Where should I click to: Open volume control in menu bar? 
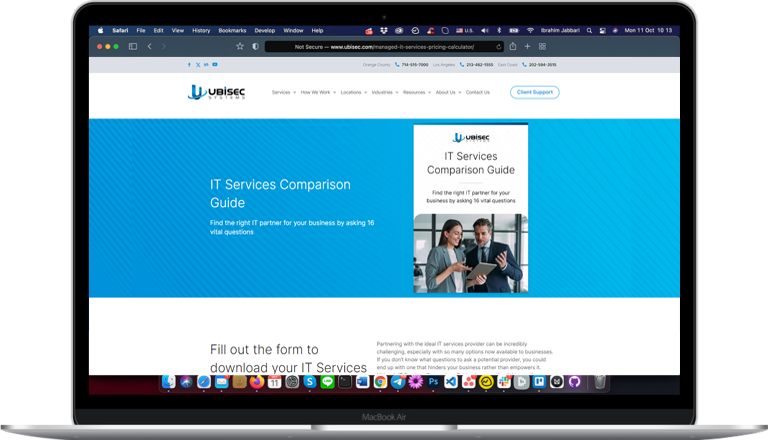click(484, 30)
